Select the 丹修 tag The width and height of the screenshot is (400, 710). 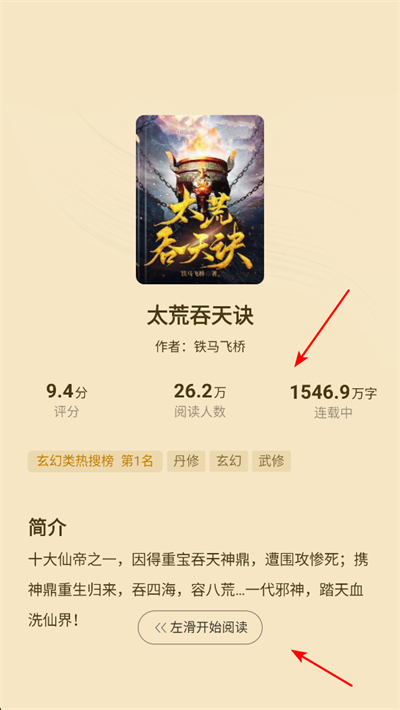point(186,461)
